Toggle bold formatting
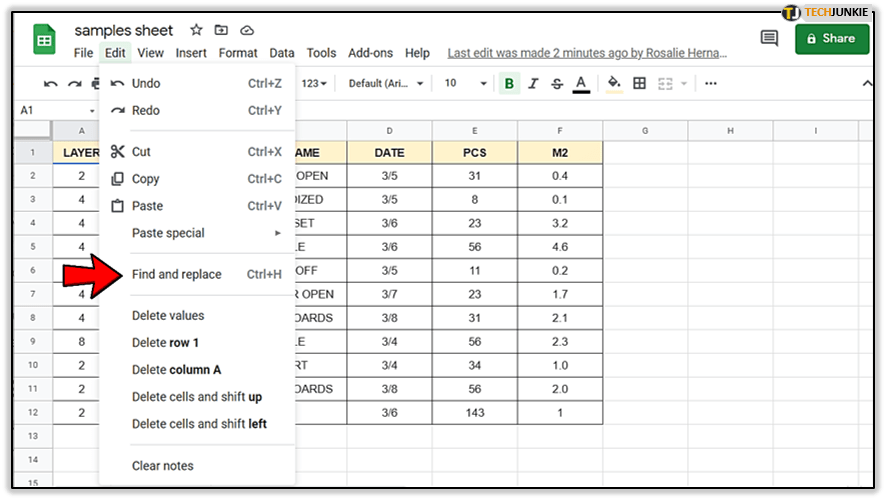Screen dimensions: 886x500 pyautogui.click(x=510, y=84)
